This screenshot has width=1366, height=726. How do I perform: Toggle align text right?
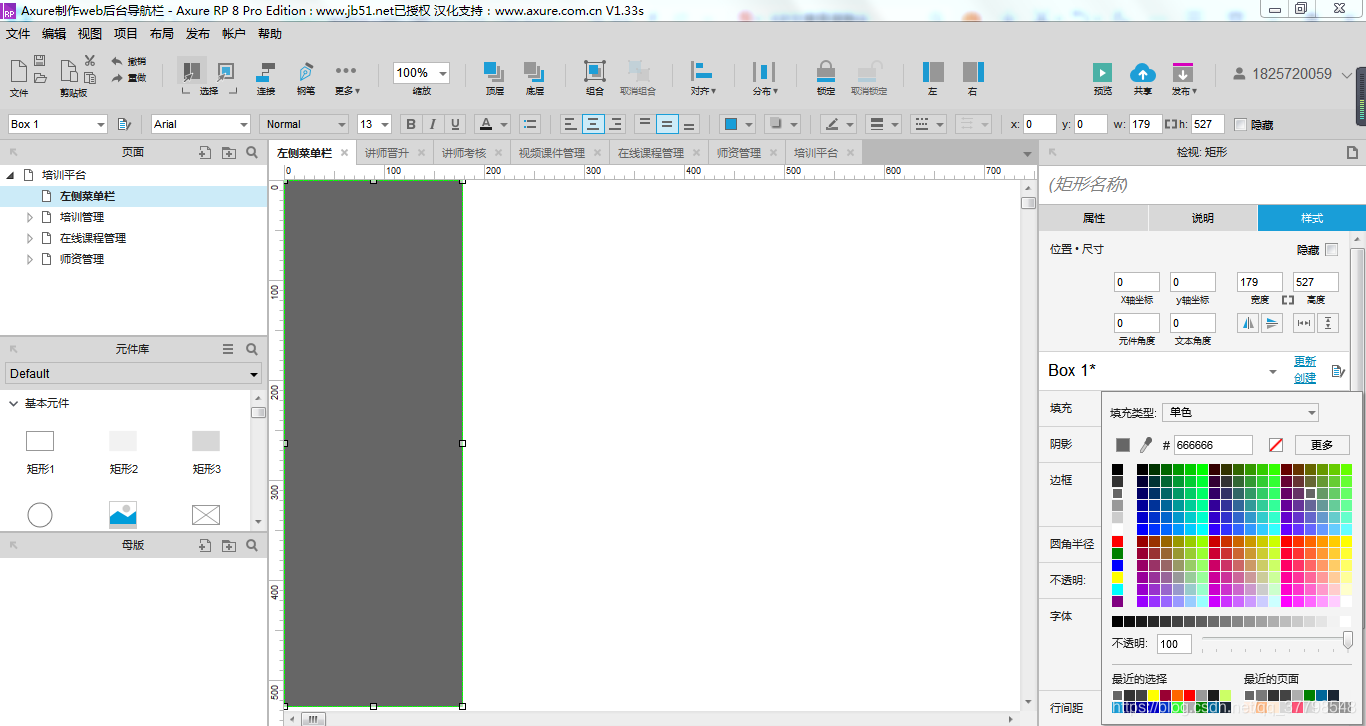pyautogui.click(x=616, y=124)
